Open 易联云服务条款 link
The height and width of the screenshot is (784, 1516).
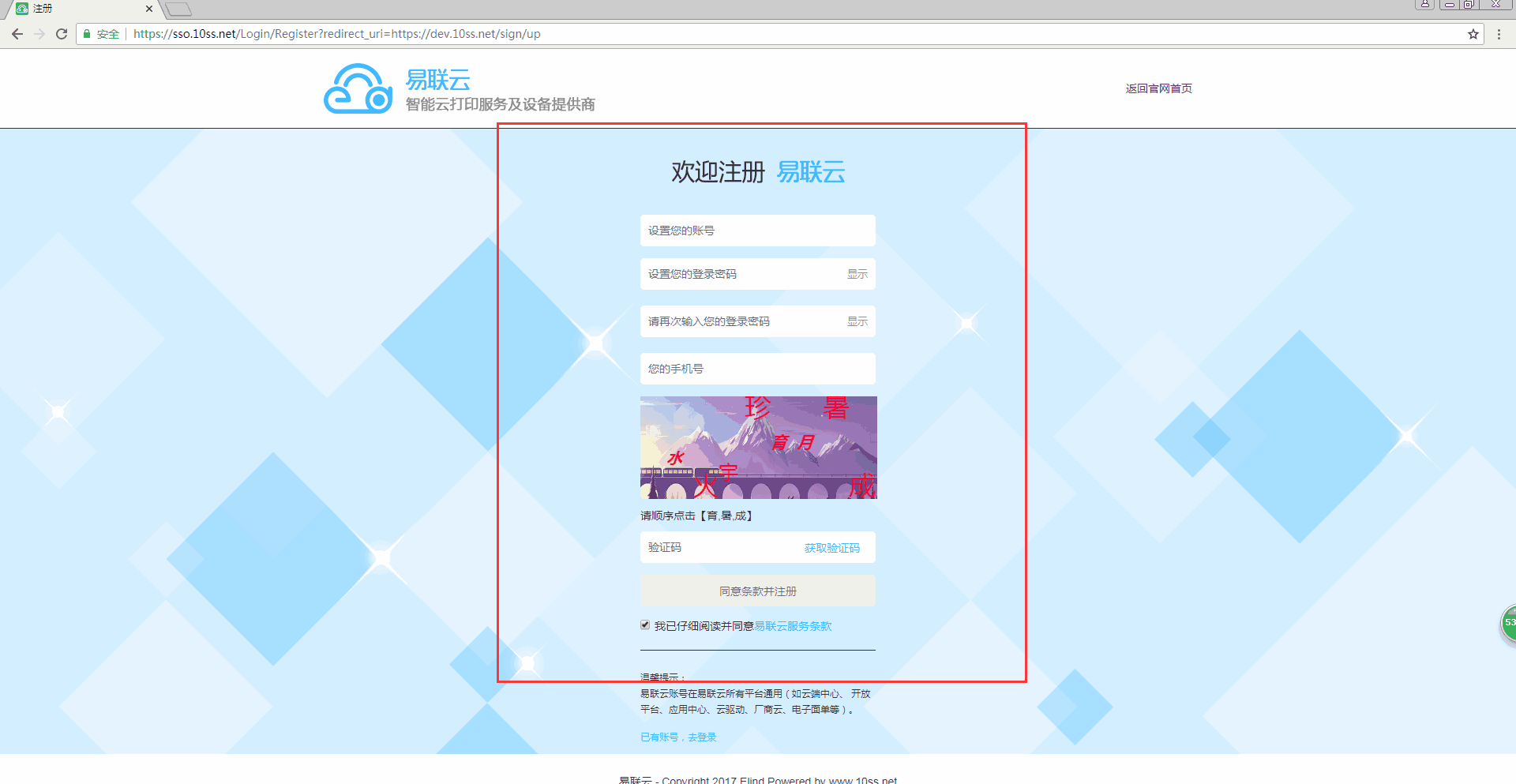(x=793, y=626)
